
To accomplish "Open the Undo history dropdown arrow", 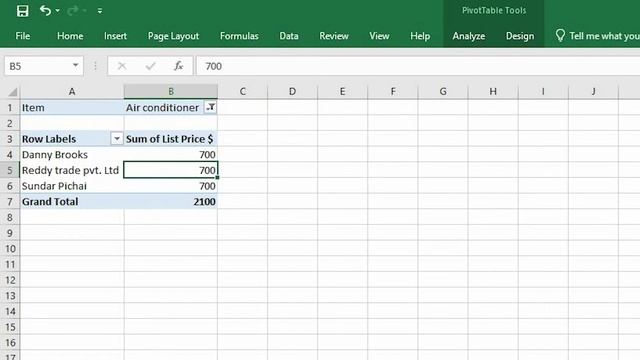I will point(58,11).
